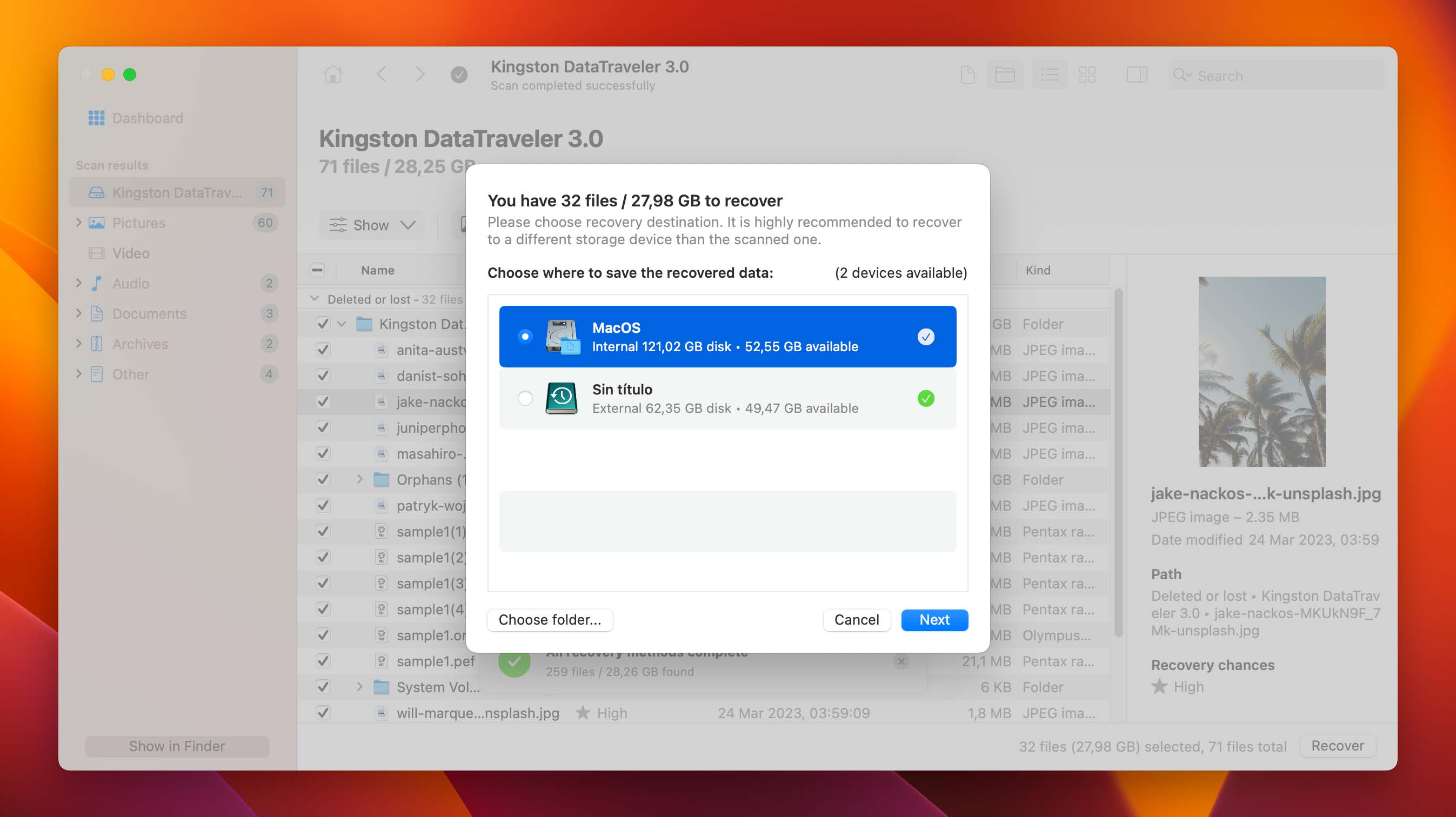Uncheck the jake-nacko file checkbox
The image size is (1456, 817).
(323, 401)
